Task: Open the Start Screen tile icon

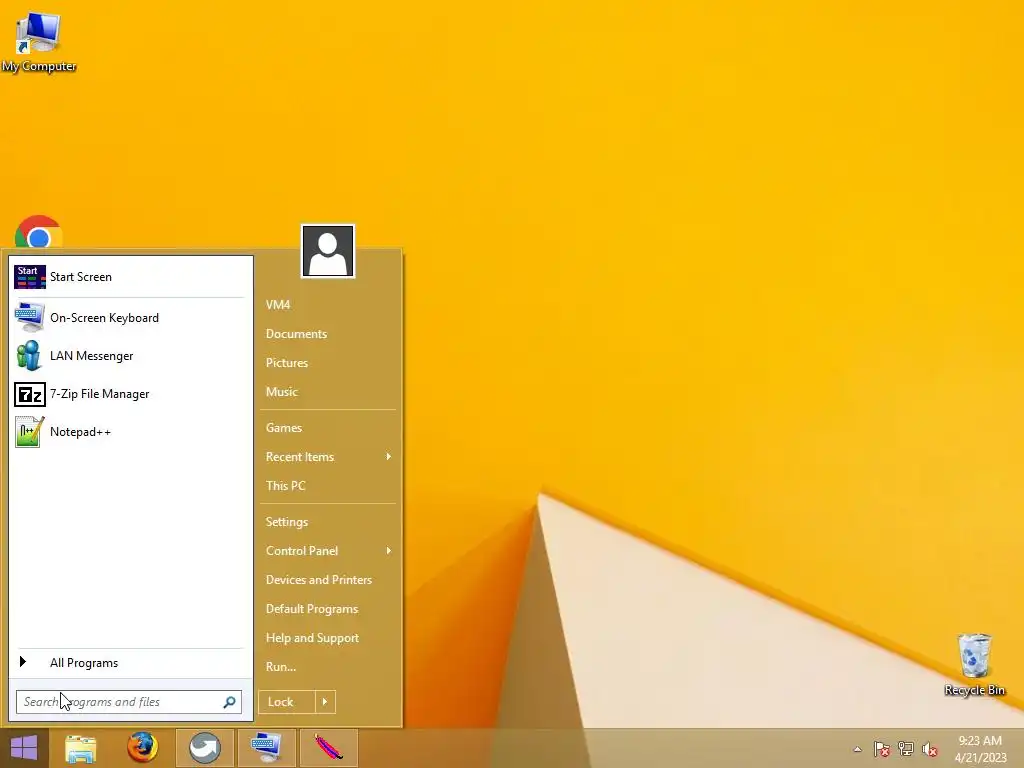Action: click(30, 277)
